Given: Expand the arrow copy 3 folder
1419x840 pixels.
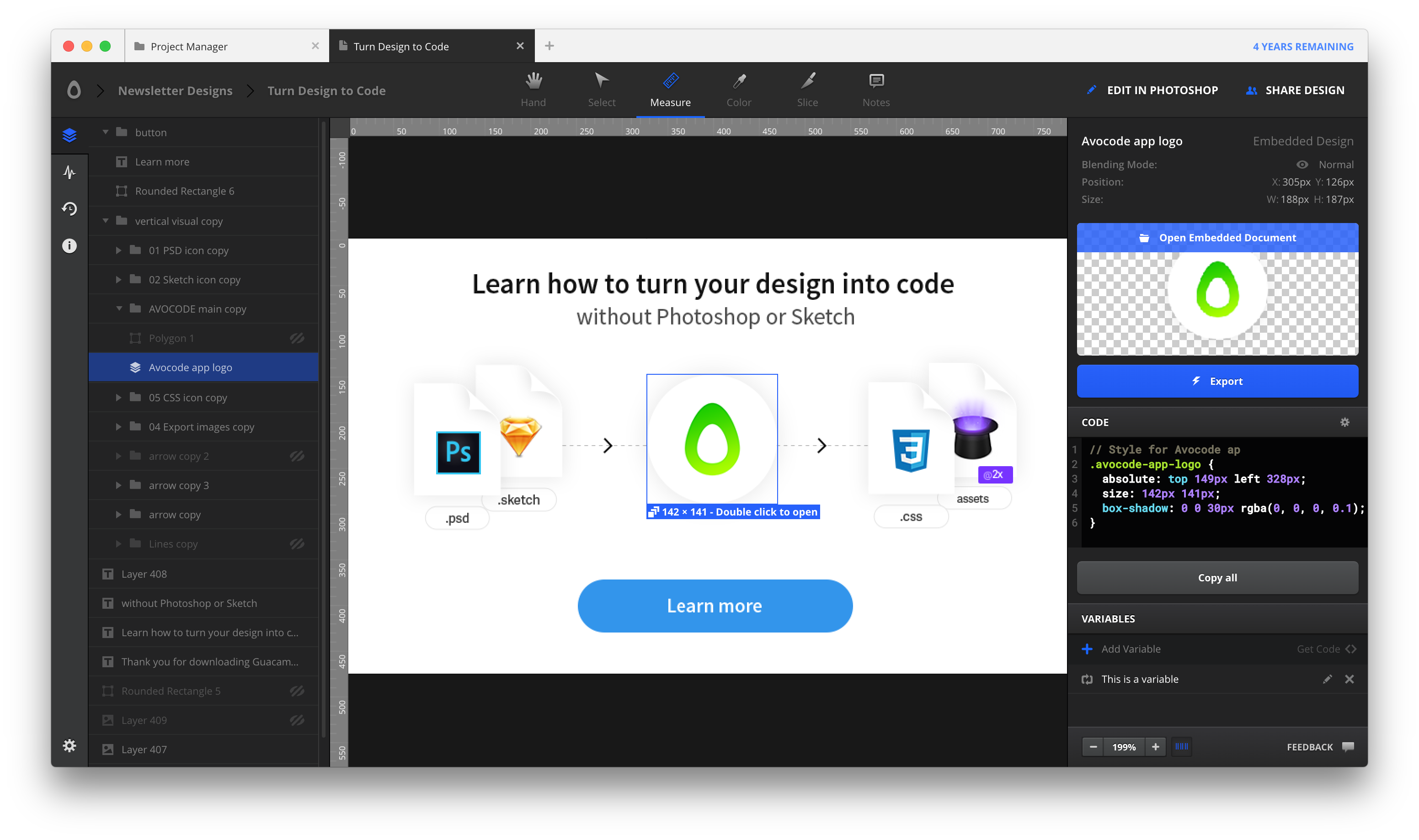Looking at the screenshot, I should coord(118,485).
